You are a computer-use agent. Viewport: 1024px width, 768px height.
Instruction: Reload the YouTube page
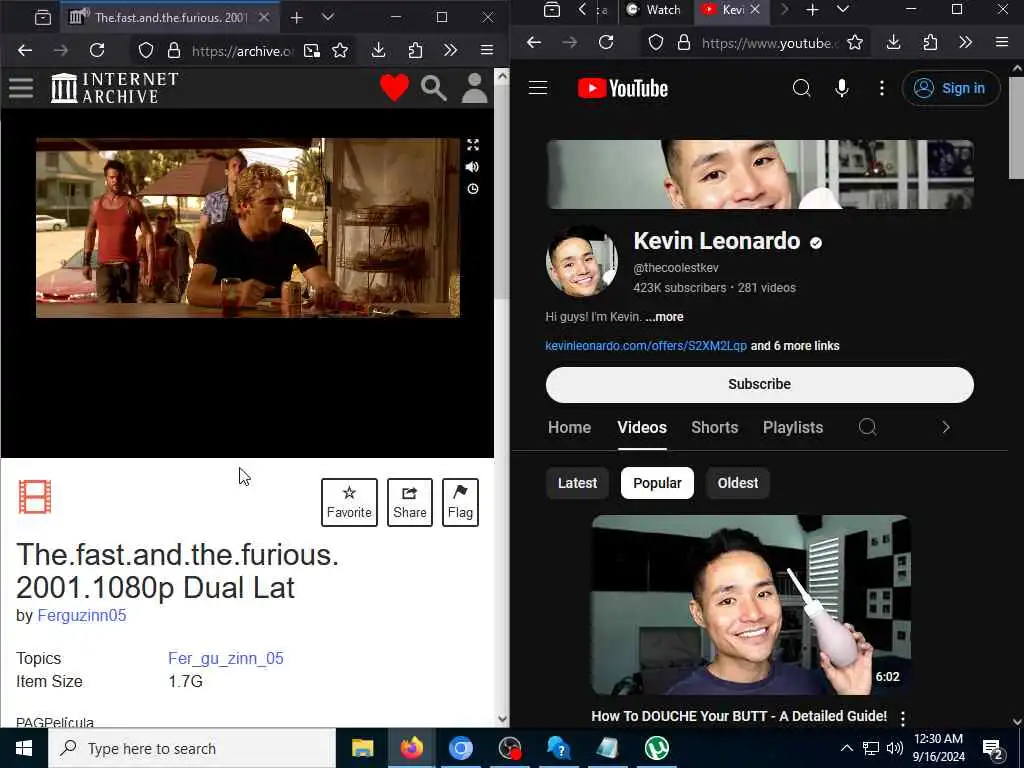606,42
